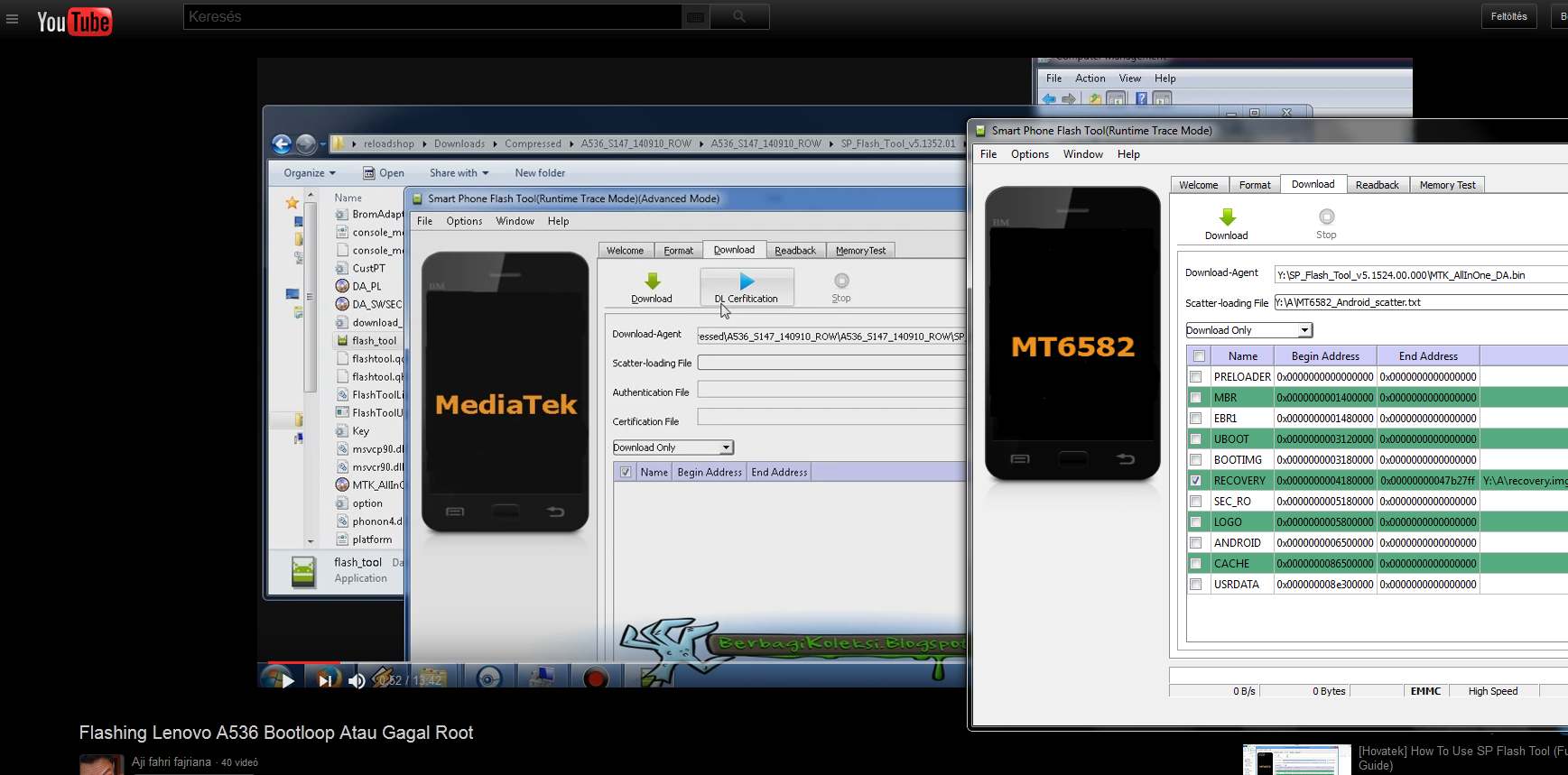Switch to Readback tab in front Flash Tool
The image size is (1568, 775).
1377,185
